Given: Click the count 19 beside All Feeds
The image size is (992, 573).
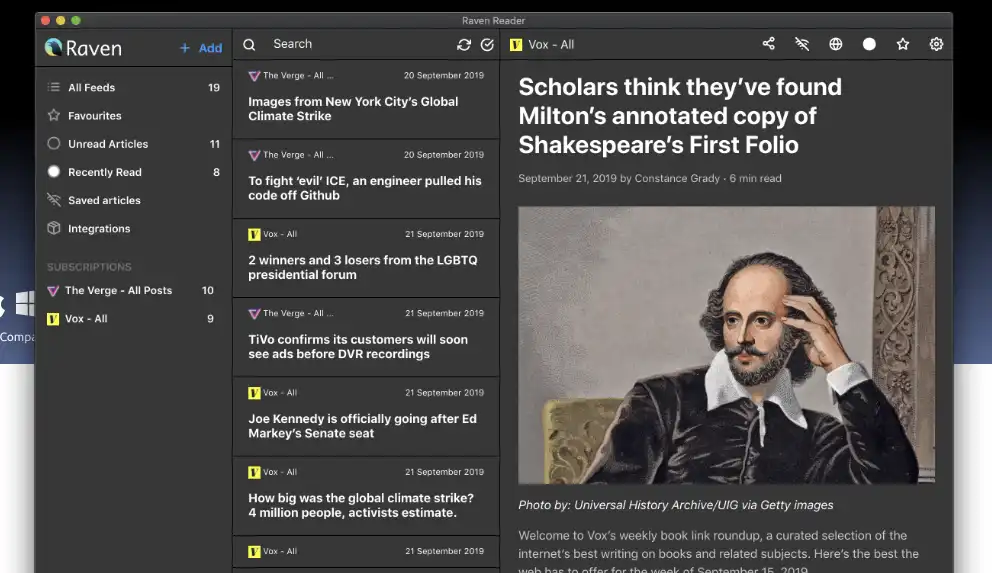Looking at the screenshot, I should (214, 87).
